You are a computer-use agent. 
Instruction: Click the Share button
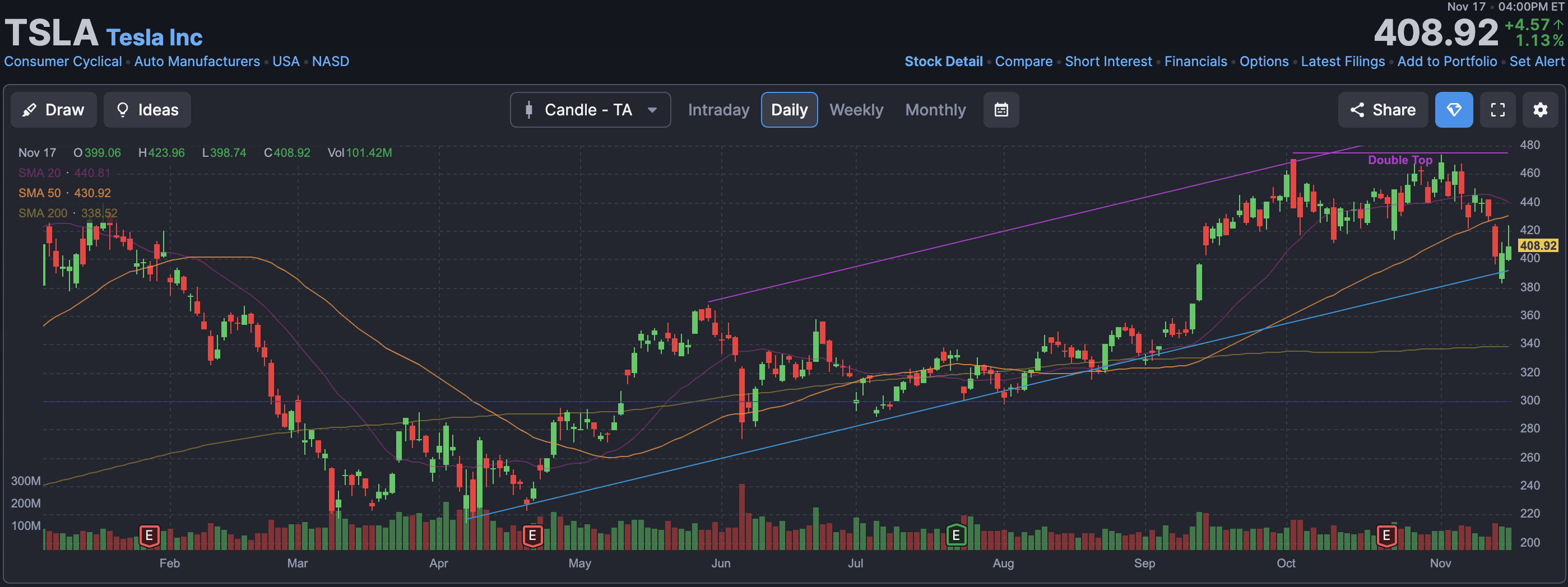tap(1383, 110)
